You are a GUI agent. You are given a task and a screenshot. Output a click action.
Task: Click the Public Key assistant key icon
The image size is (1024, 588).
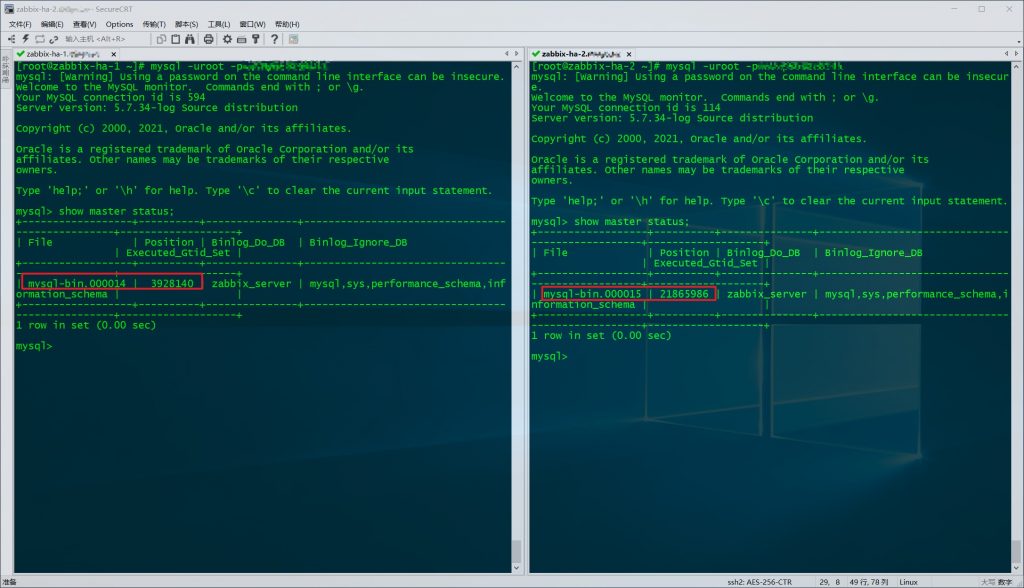tap(256, 39)
